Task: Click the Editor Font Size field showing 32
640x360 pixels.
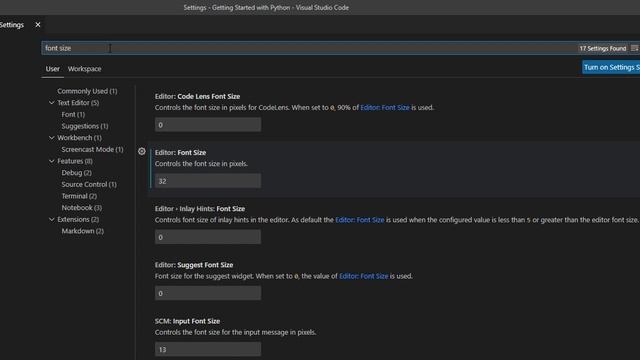Action: [x=208, y=181]
